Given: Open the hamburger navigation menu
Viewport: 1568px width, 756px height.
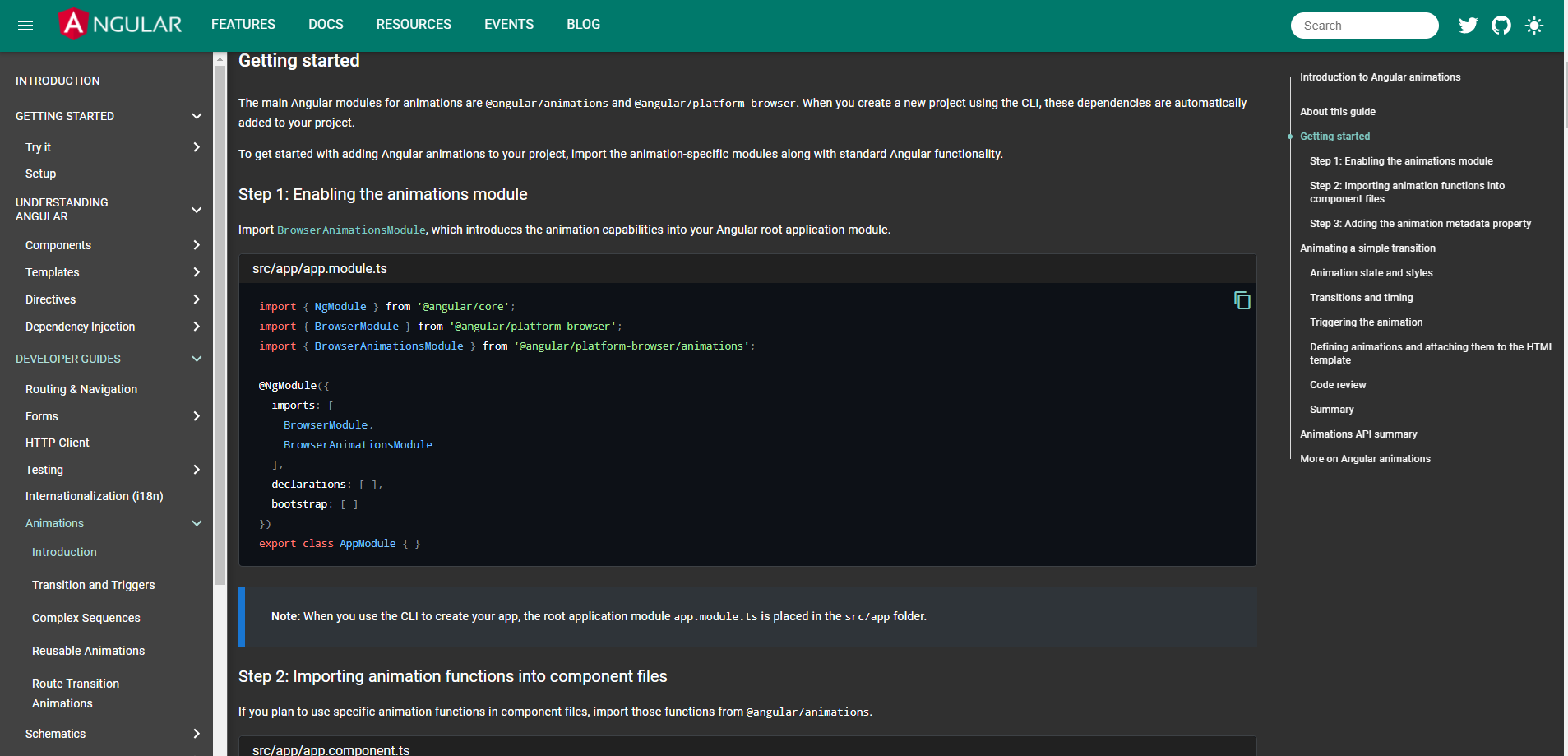Looking at the screenshot, I should click(25, 26).
